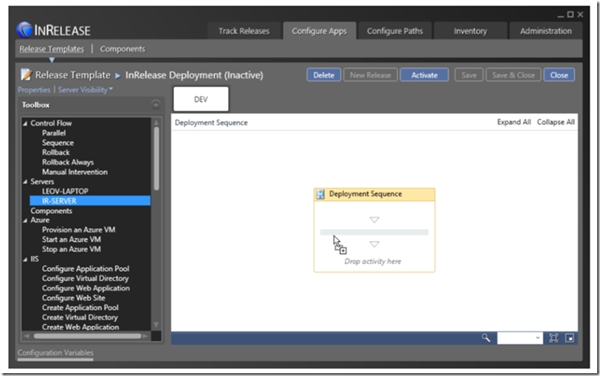
Task: Collapse the Servers tree node
Action: tap(25, 182)
